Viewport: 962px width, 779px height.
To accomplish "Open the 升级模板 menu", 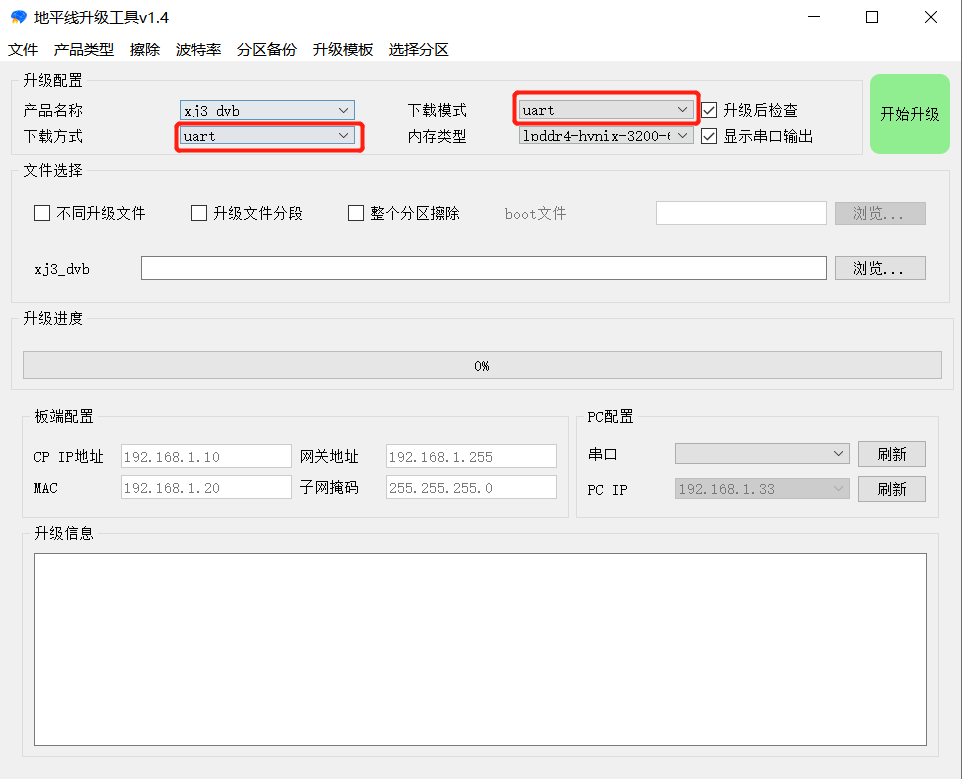I will (x=342, y=49).
